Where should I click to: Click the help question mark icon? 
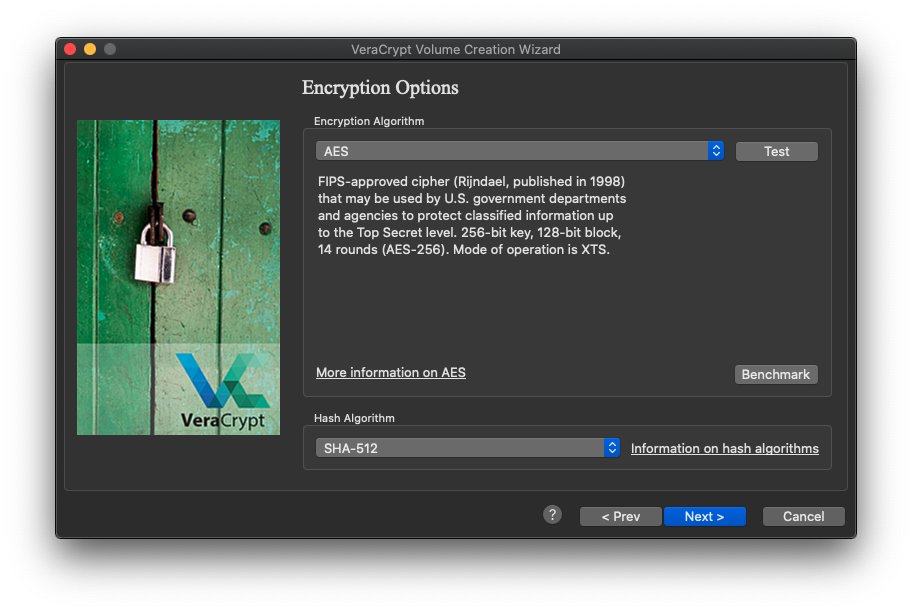[x=553, y=515]
